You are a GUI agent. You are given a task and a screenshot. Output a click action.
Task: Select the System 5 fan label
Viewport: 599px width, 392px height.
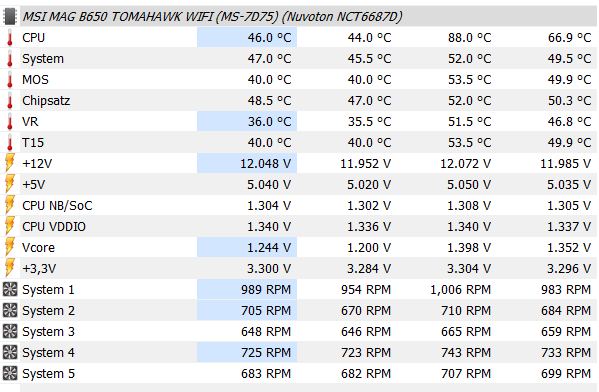click(x=48, y=374)
